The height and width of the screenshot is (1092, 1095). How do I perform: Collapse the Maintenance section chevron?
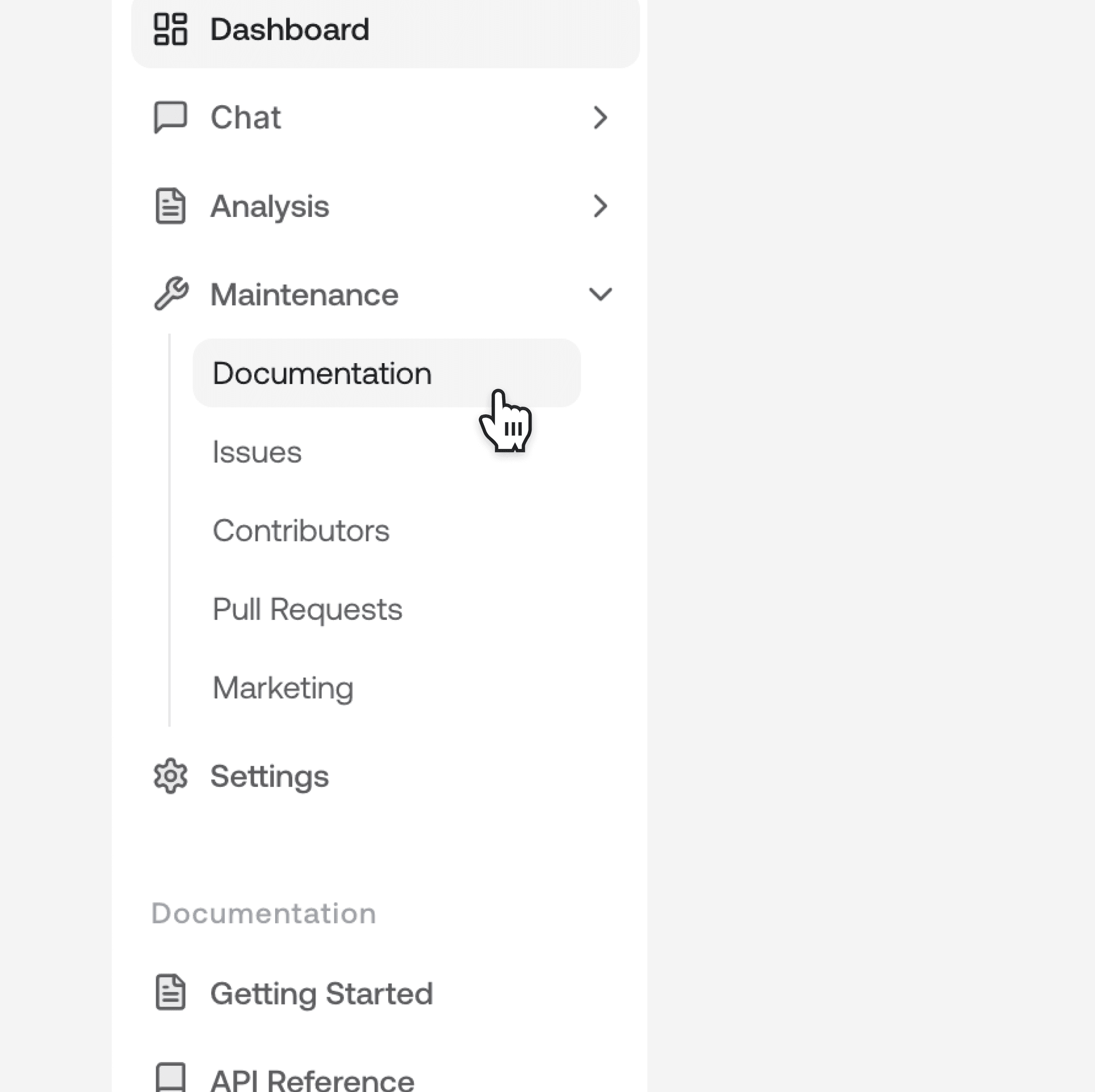click(x=600, y=294)
